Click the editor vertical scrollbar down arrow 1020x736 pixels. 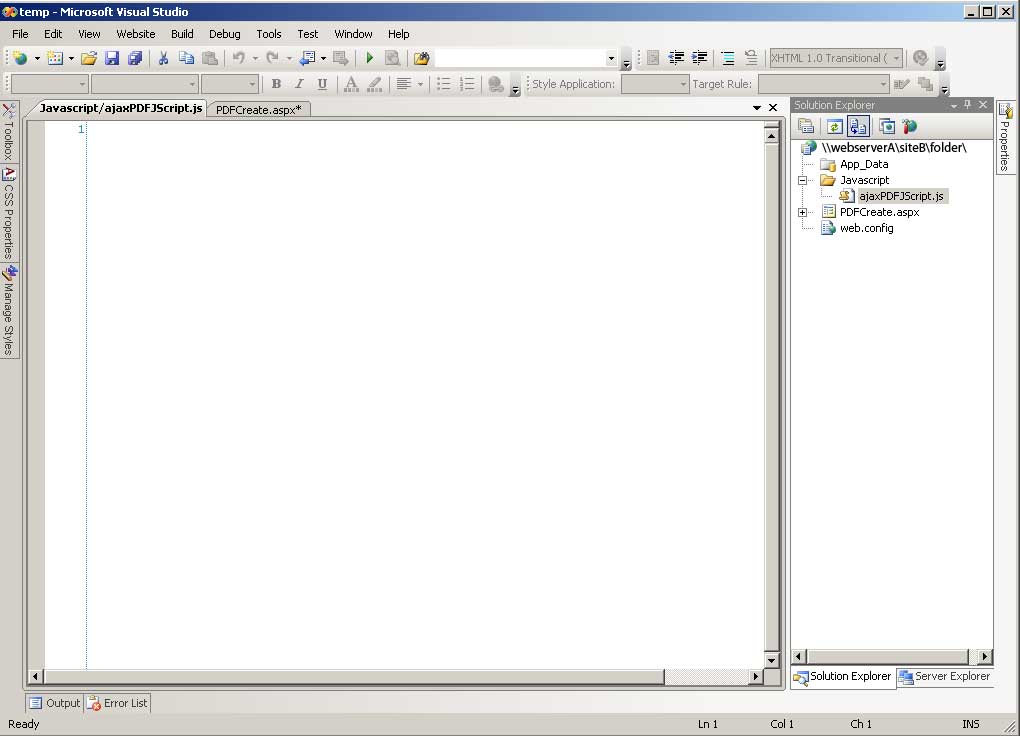tap(772, 661)
